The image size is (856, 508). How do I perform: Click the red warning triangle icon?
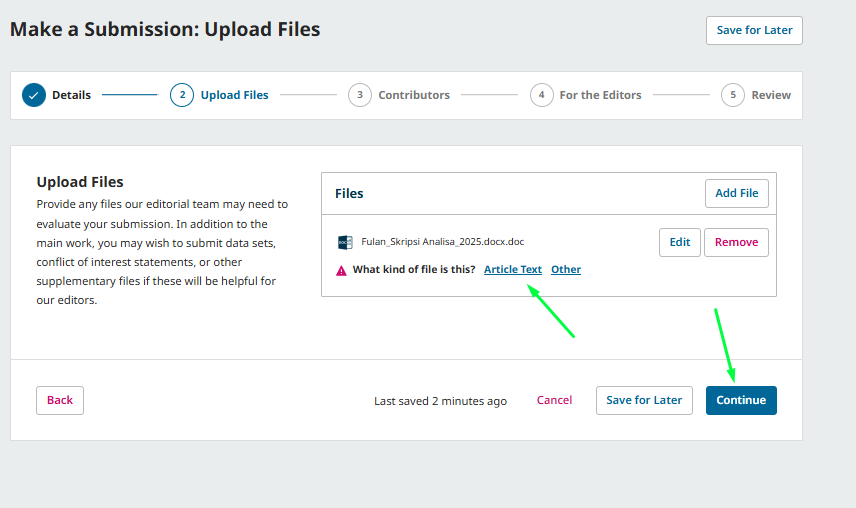(x=341, y=270)
